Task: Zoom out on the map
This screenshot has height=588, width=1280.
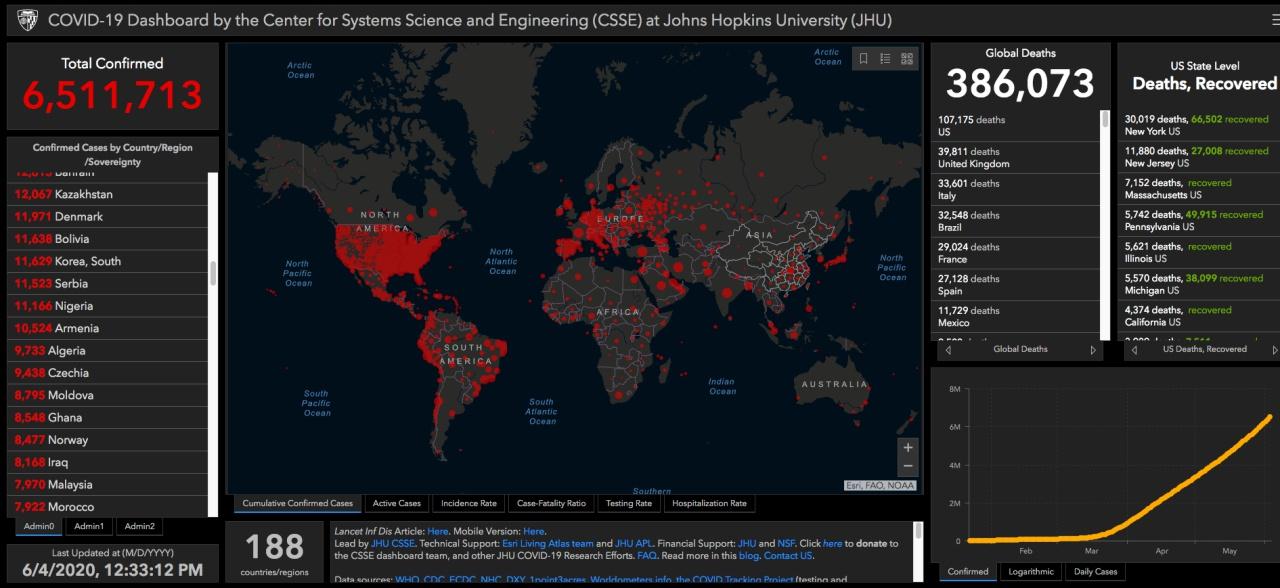Action: (x=908, y=467)
